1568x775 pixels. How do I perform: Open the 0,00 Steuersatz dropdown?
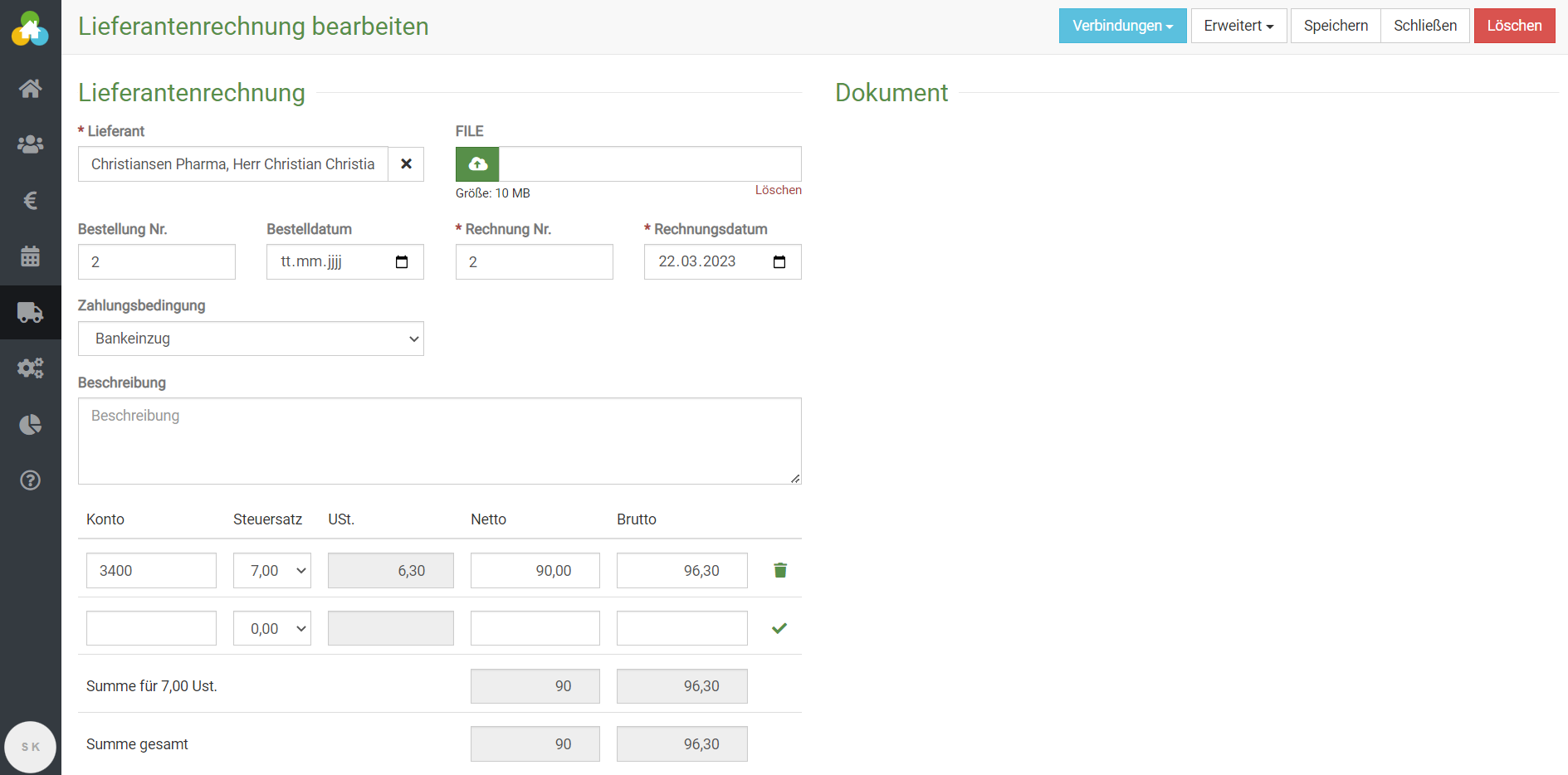tap(272, 629)
